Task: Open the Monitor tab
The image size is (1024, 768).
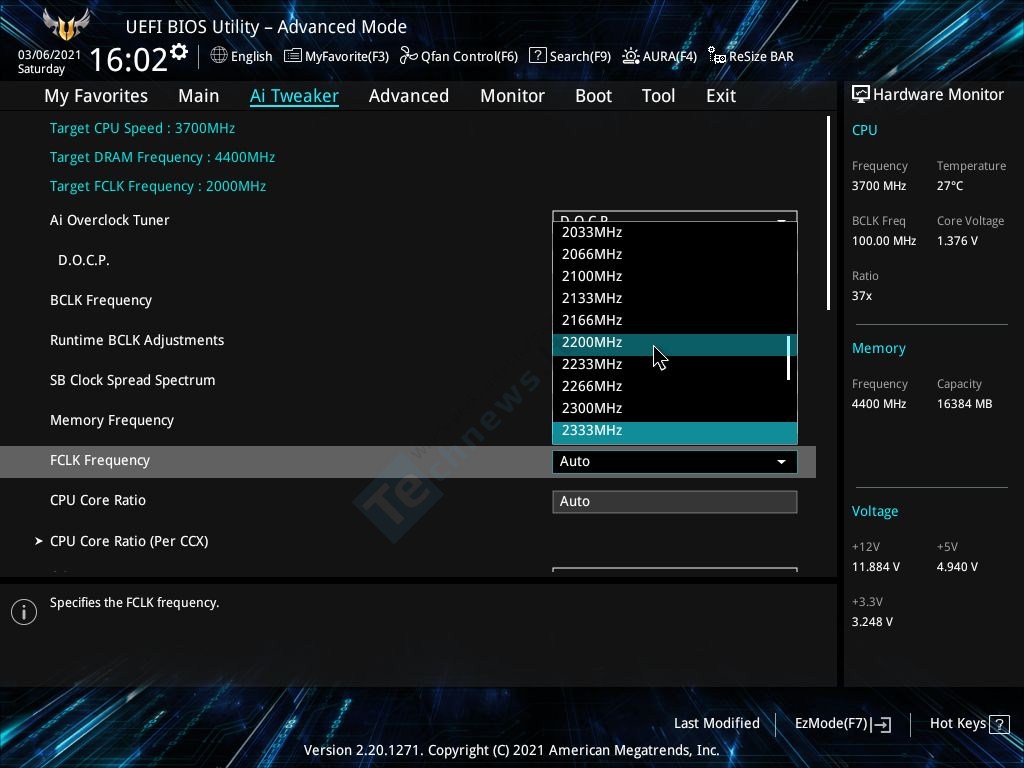Action: point(512,96)
